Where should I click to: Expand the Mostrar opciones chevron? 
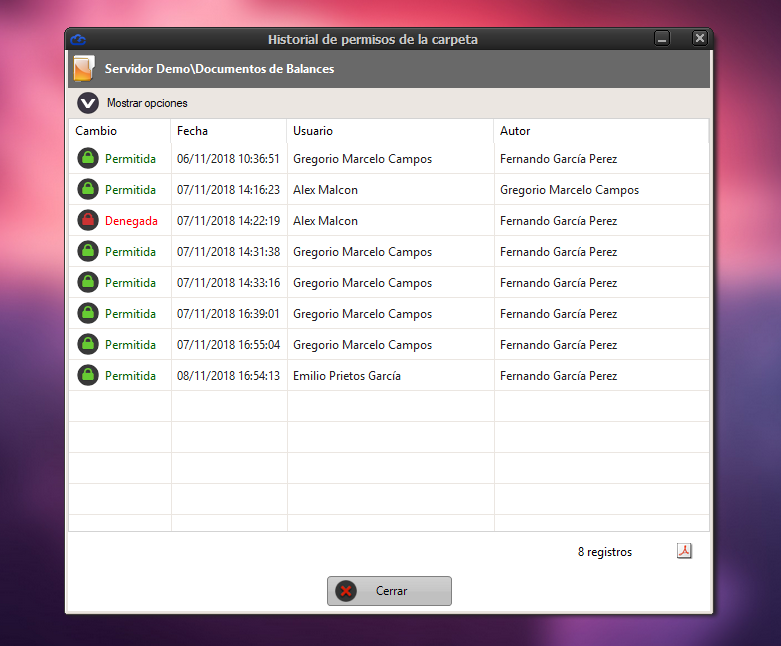88,103
